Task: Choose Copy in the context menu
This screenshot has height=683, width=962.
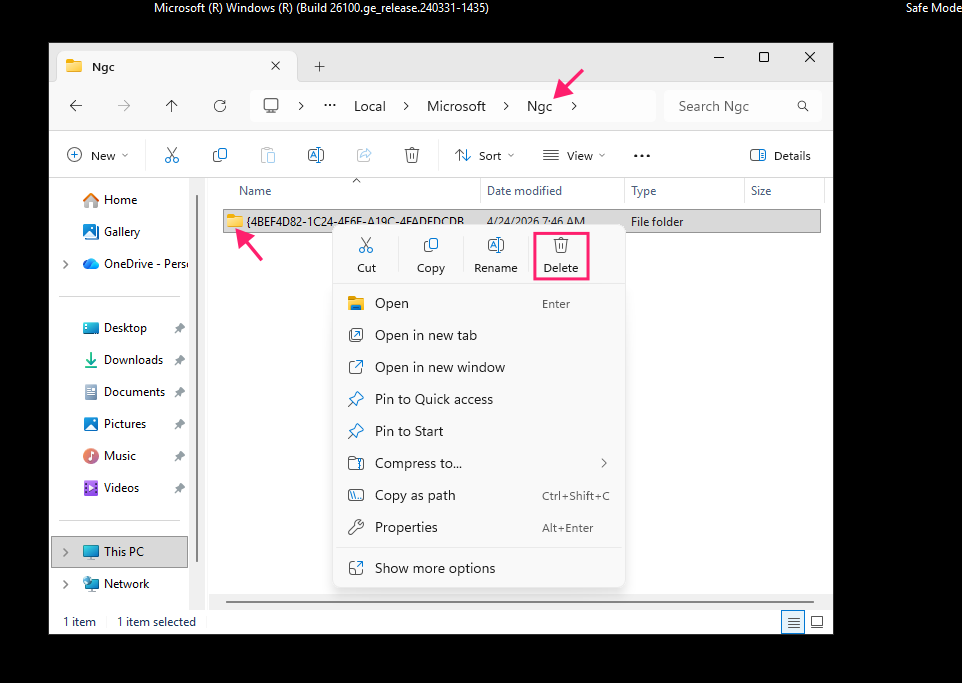Action: [431, 255]
